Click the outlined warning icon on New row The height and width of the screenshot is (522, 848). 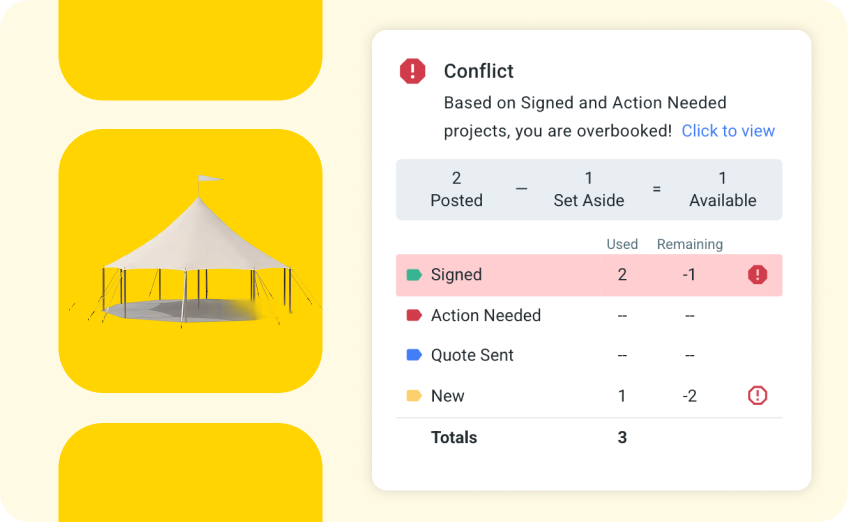click(x=758, y=396)
